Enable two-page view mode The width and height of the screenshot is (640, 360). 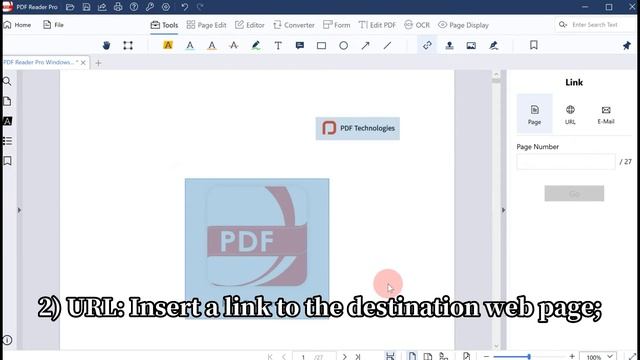(427, 356)
